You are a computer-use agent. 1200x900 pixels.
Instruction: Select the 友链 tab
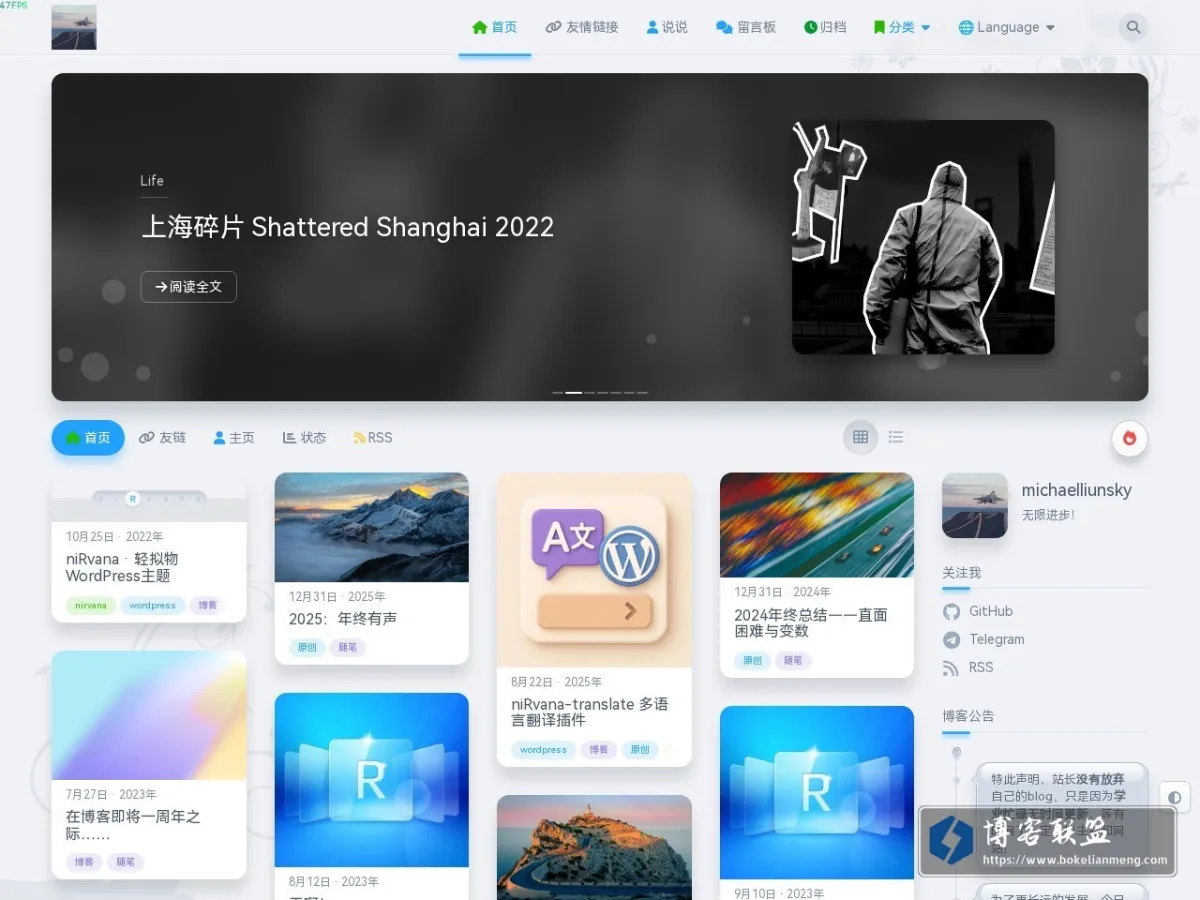coord(163,438)
